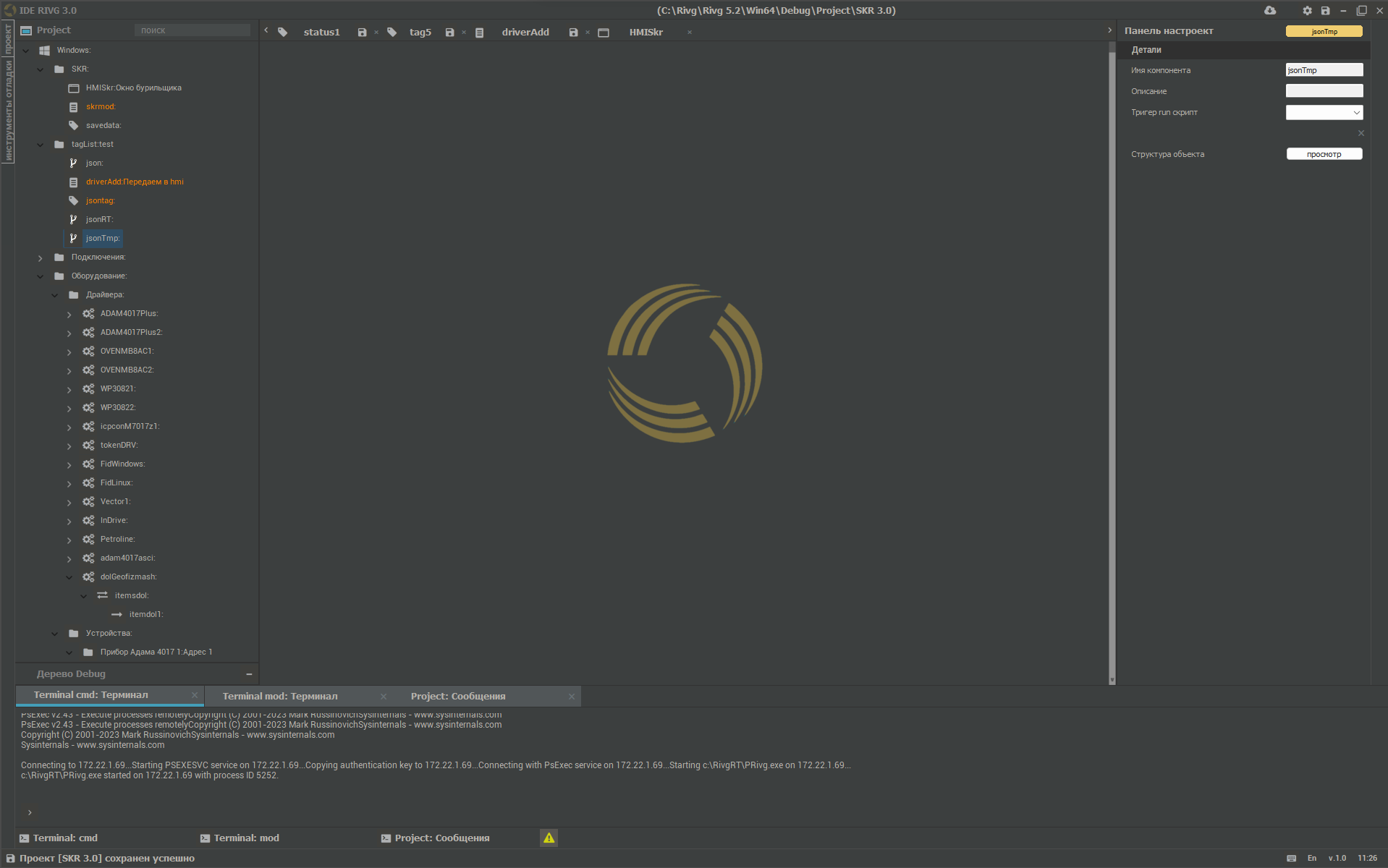Screen dimensions: 1388x868
Task: Click the cloud download icon in title bar
Action: click(1270, 10)
